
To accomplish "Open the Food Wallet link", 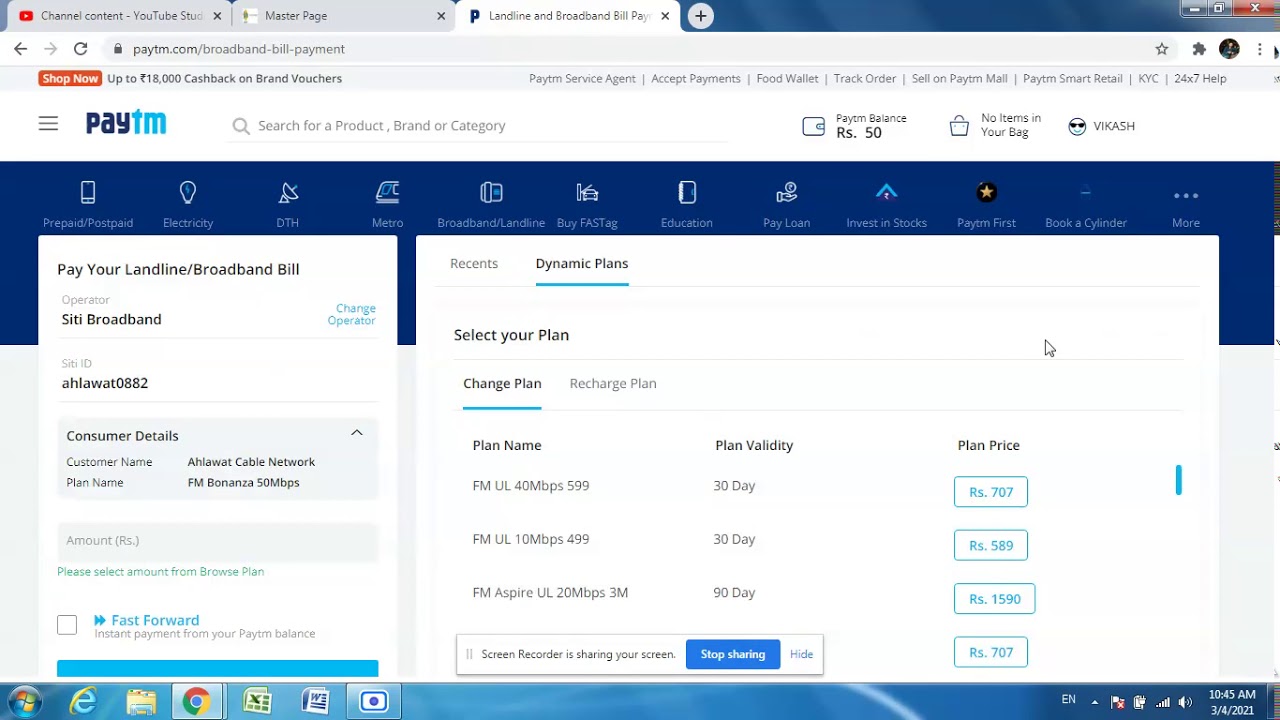I will (787, 78).
